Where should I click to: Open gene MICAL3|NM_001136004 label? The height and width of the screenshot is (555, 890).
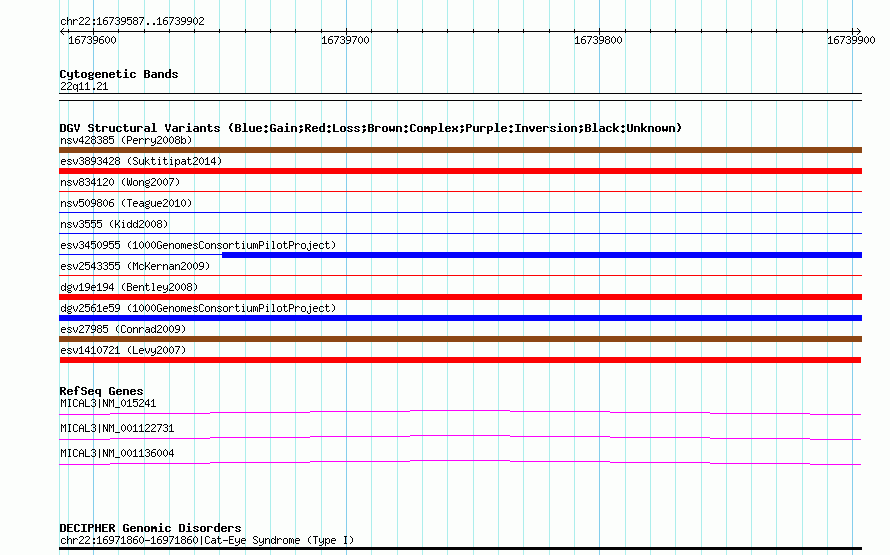pyautogui.click(x=117, y=453)
